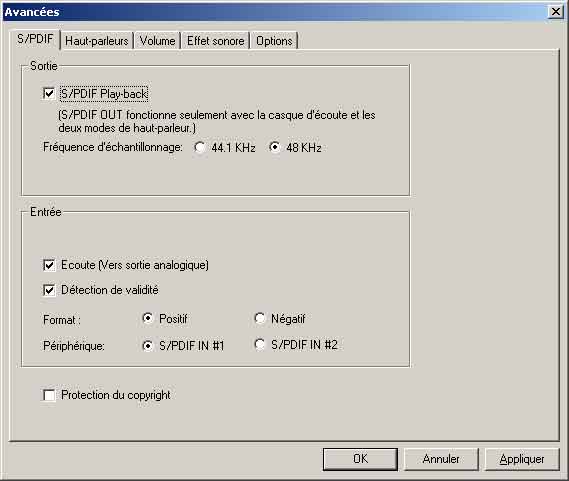Disable Détection de validité checkbox
569x481 pixels.
coord(49,290)
